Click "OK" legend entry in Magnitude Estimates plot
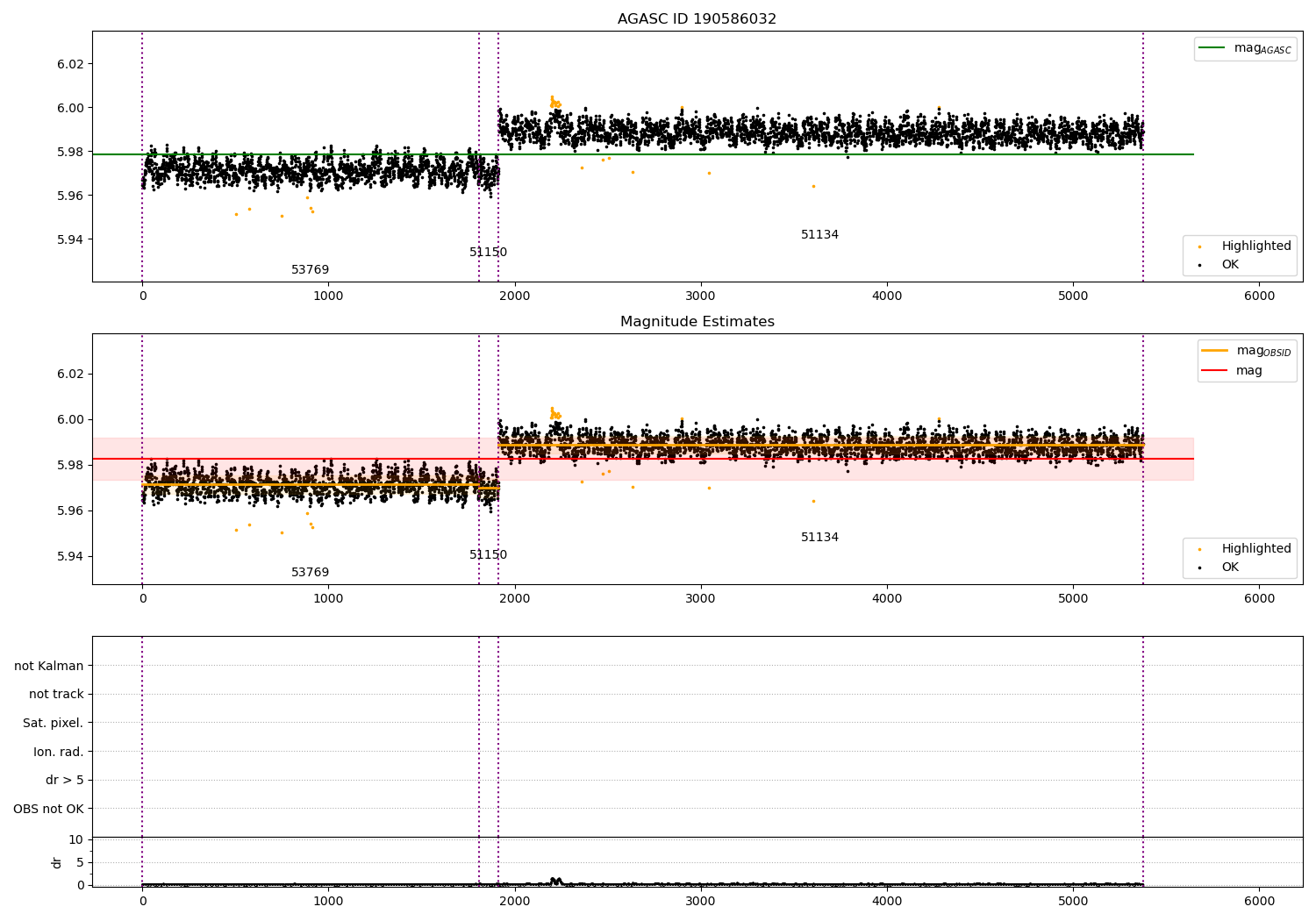This screenshot has height=921, width=1316. click(x=1219, y=567)
